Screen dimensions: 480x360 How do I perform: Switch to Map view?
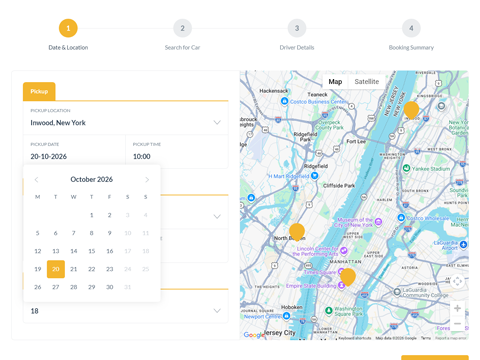point(335,82)
